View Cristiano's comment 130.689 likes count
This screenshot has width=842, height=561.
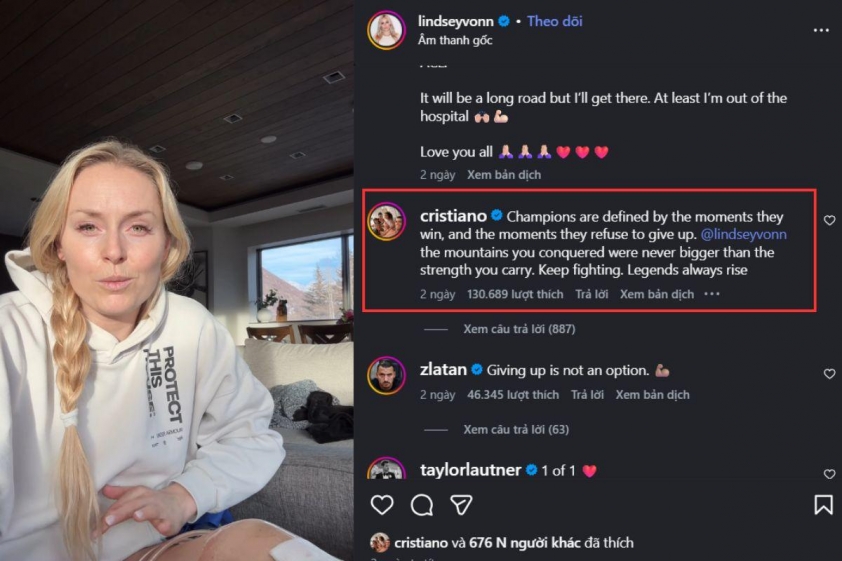coord(515,294)
